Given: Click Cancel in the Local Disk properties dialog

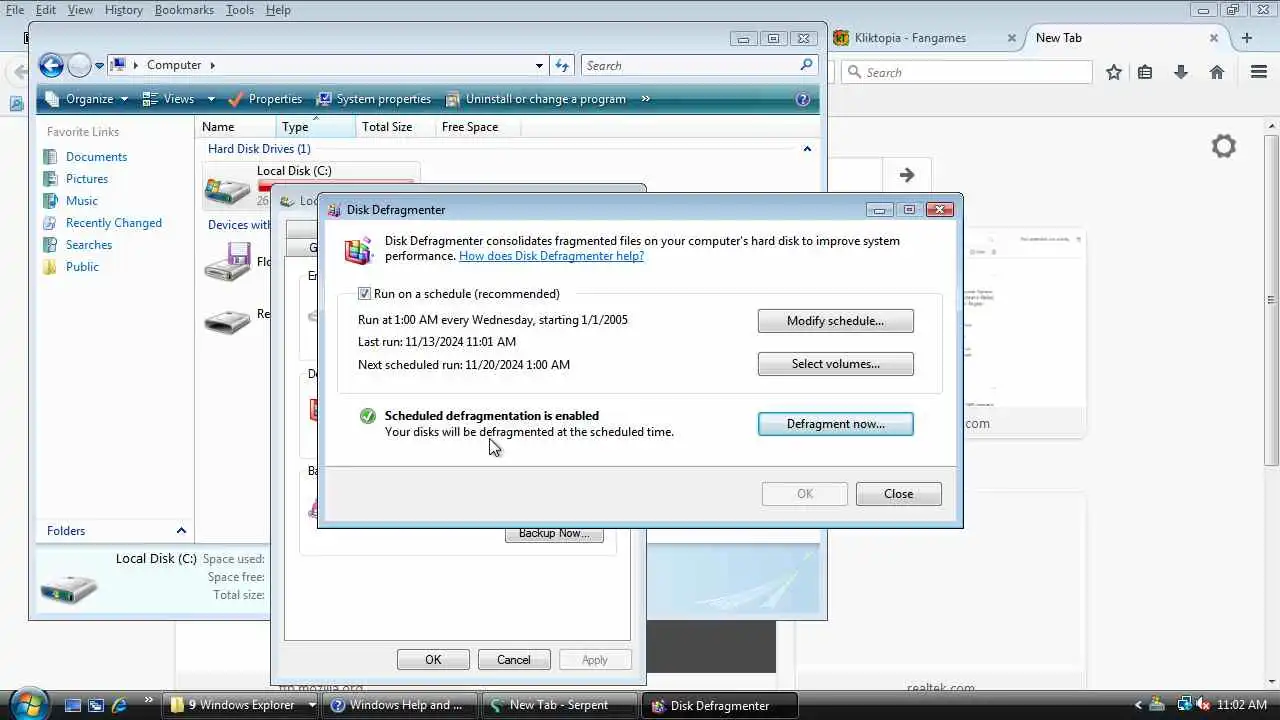Looking at the screenshot, I should coord(514,660).
